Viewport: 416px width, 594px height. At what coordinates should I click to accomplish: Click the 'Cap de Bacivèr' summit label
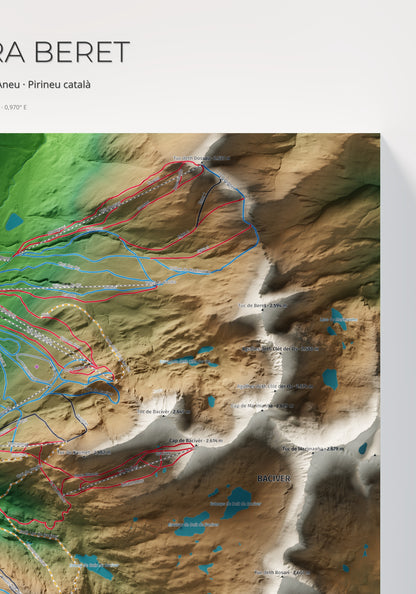tap(195, 441)
